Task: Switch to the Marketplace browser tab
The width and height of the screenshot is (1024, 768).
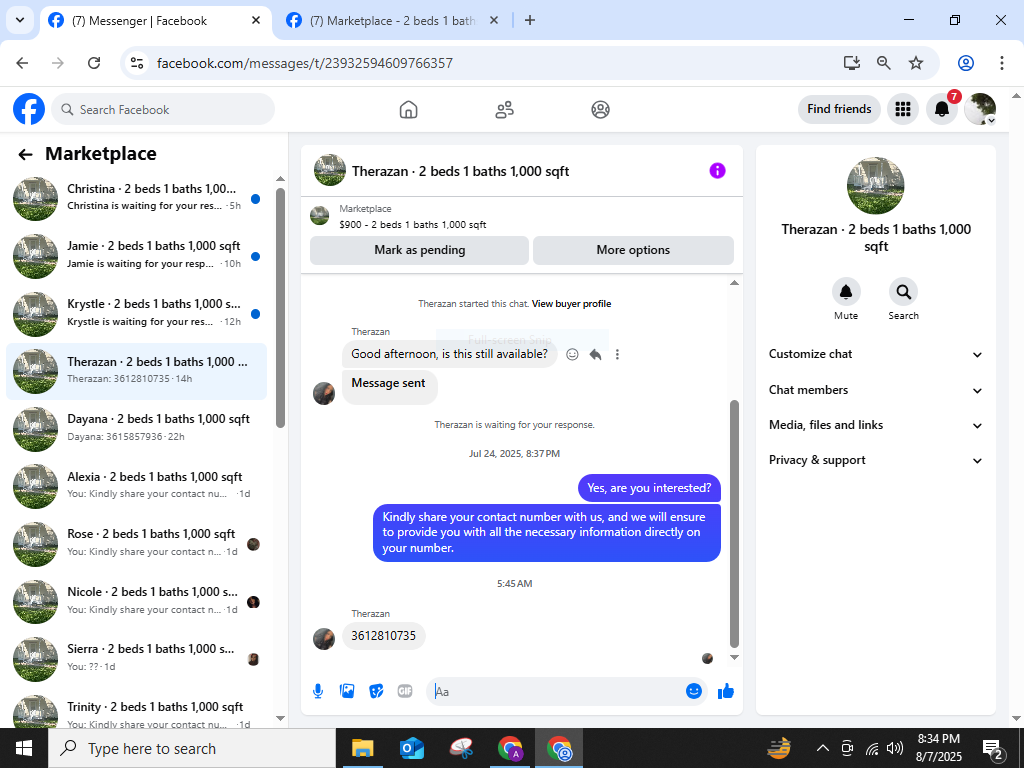Action: click(x=392, y=21)
